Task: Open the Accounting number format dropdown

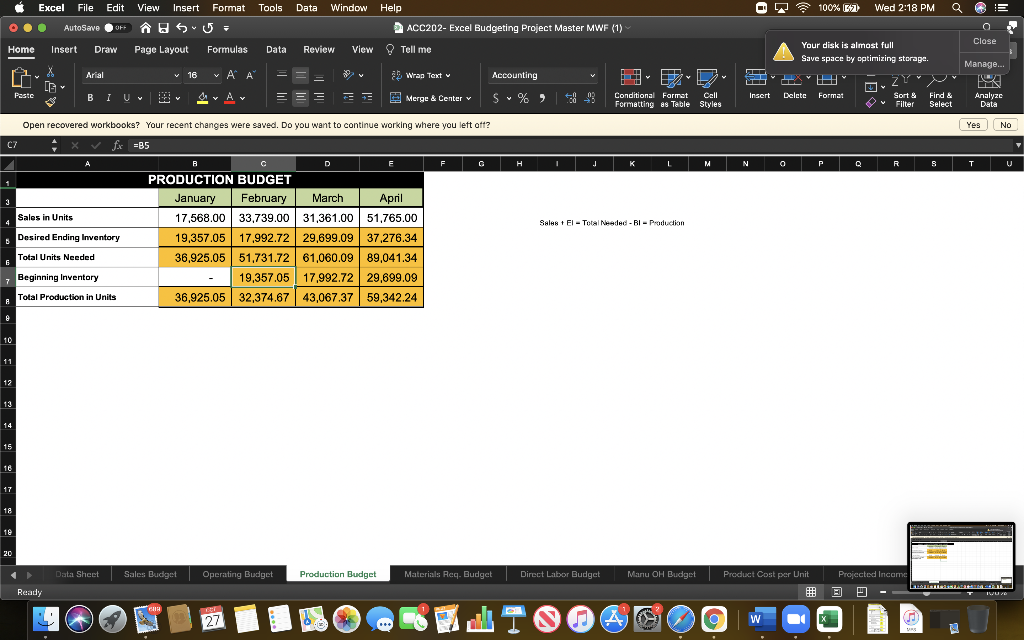Action: [541, 74]
